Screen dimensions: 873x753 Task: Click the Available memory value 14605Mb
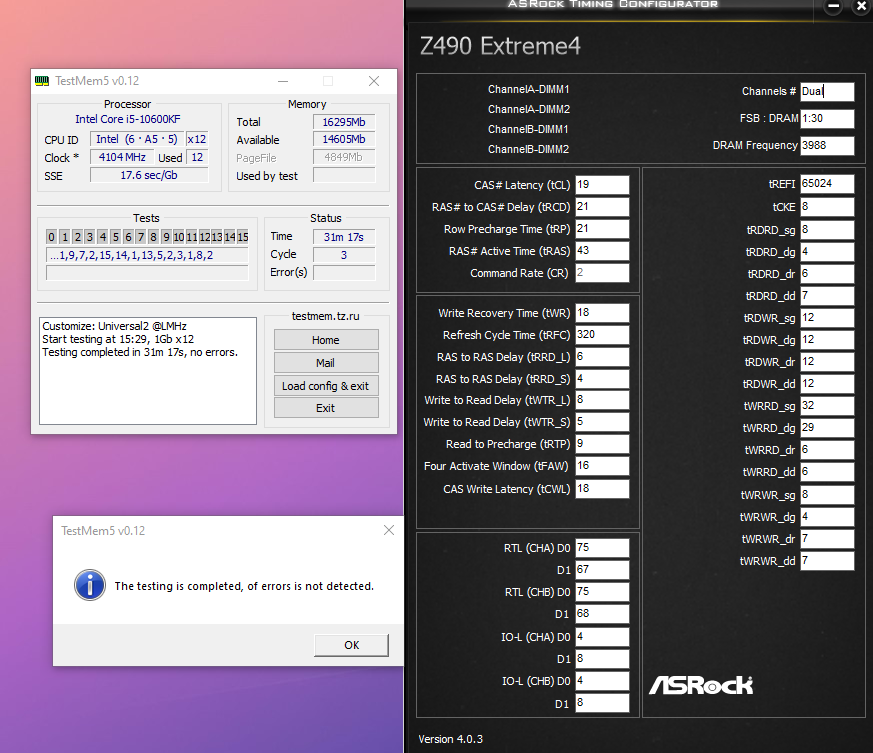[x=344, y=139]
